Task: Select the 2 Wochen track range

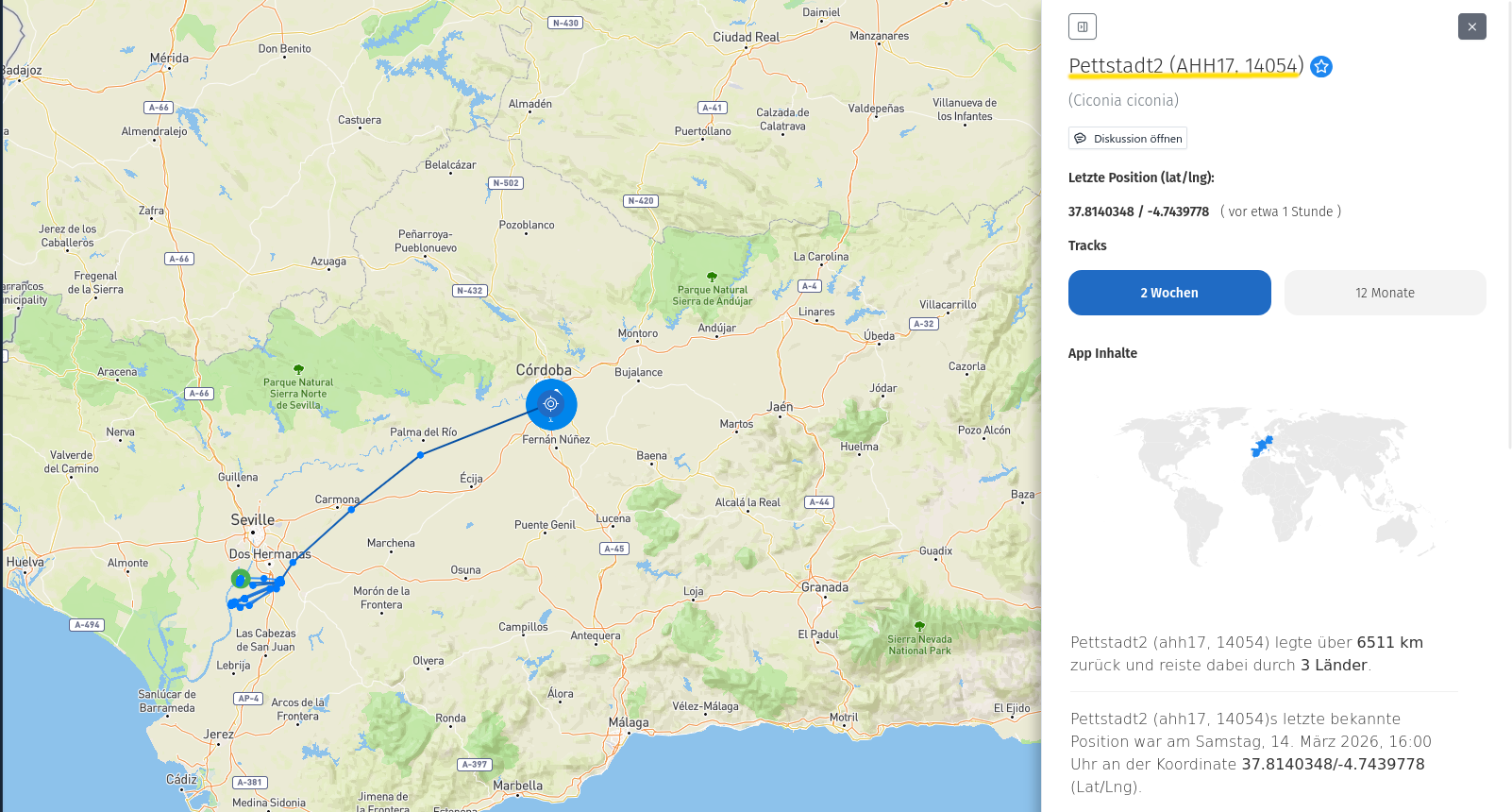Action: 1169,293
